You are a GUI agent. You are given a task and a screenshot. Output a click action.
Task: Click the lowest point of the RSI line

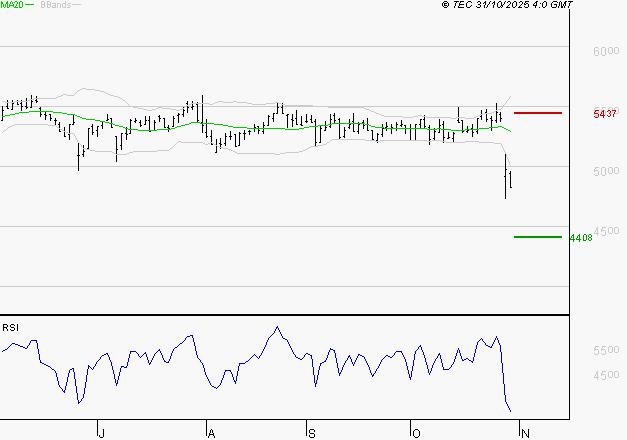(x=510, y=410)
